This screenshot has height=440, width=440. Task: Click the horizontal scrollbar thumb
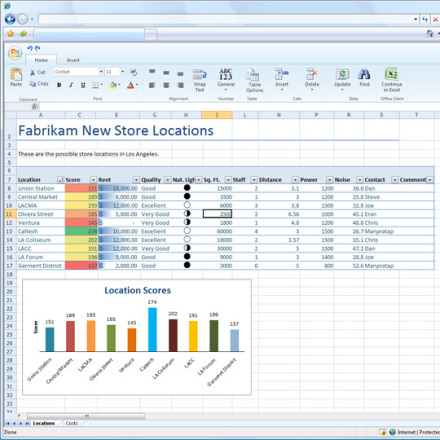(x=86, y=416)
